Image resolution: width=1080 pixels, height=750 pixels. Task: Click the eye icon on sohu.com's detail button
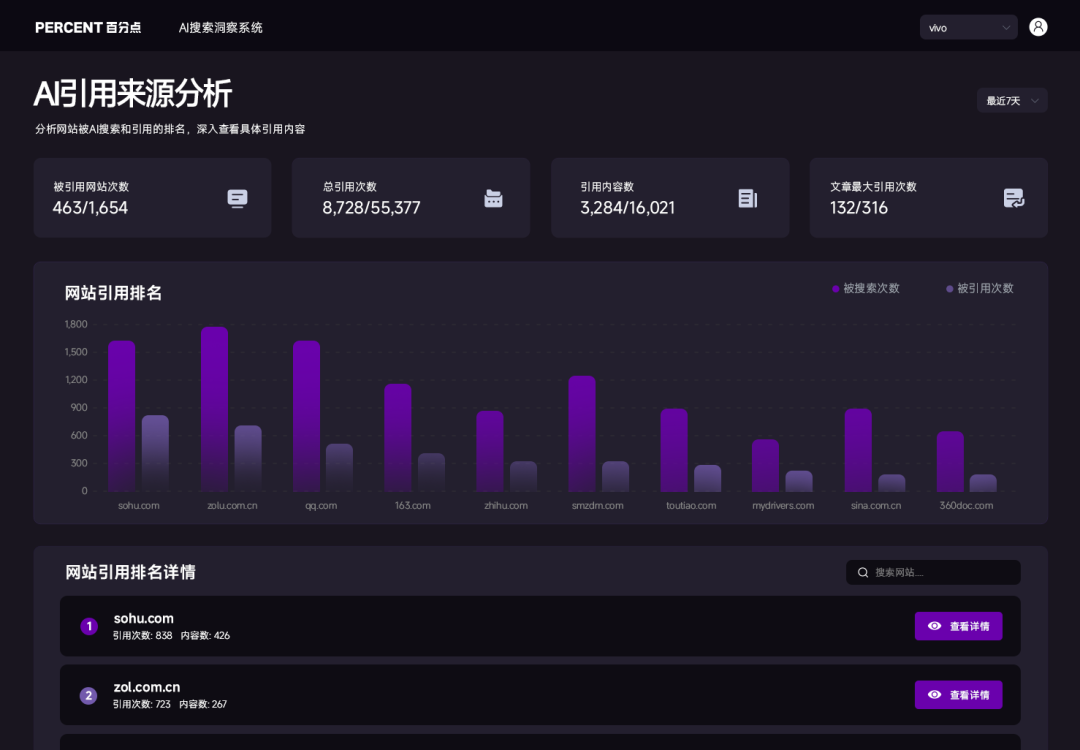tap(935, 626)
